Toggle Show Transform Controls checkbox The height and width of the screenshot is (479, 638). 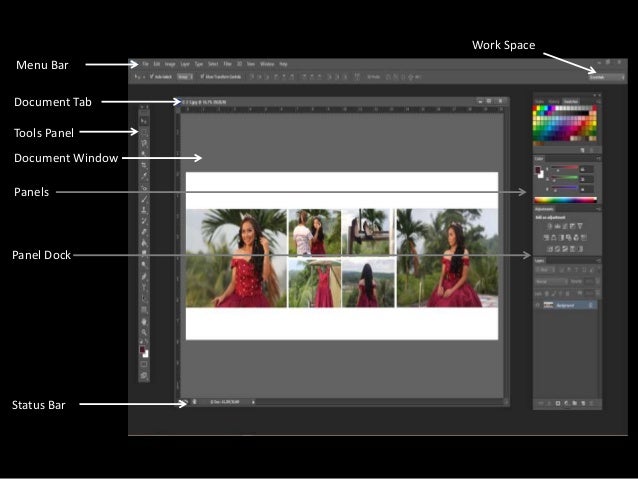coord(202,77)
